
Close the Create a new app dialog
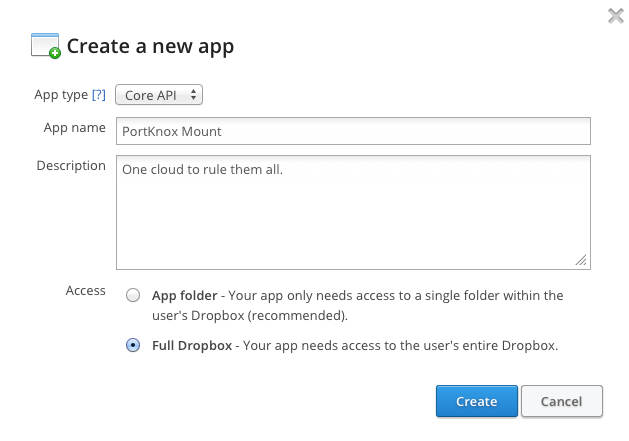[x=615, y=16]
